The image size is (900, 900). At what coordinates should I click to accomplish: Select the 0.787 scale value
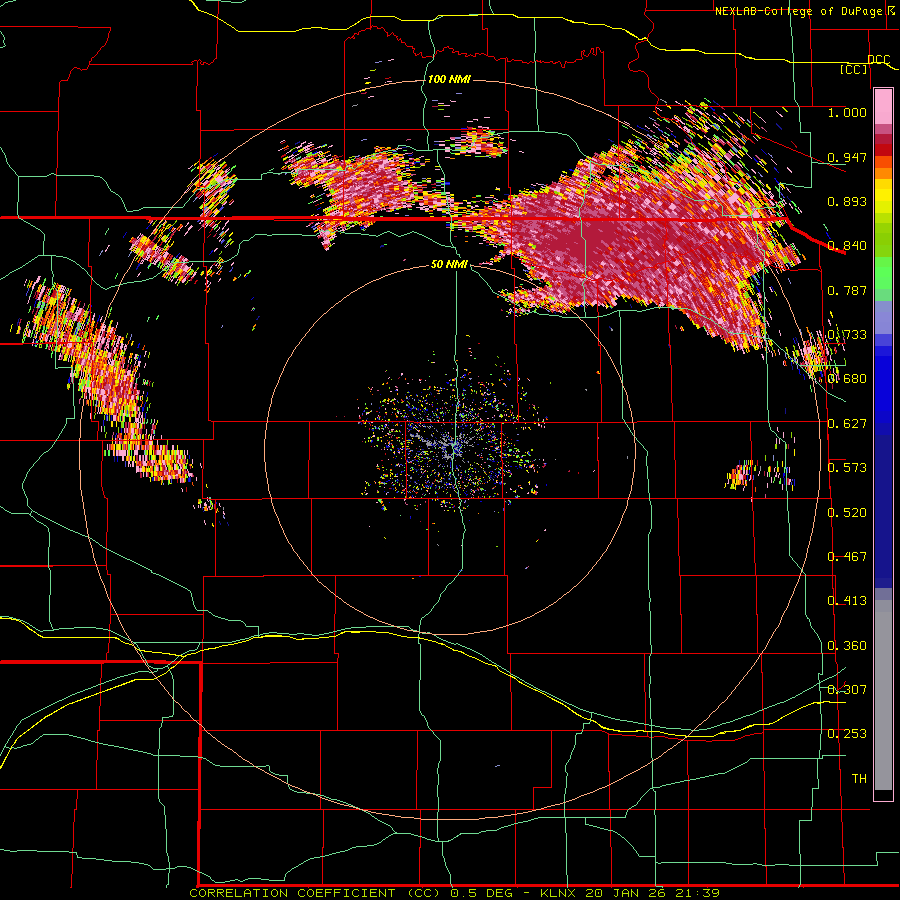(x=847, y=290)
